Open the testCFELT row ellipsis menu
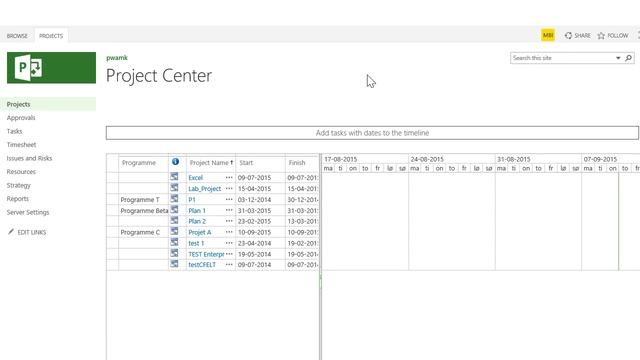Viewport: 640px width, 360px height. click(x=229, y=265)
